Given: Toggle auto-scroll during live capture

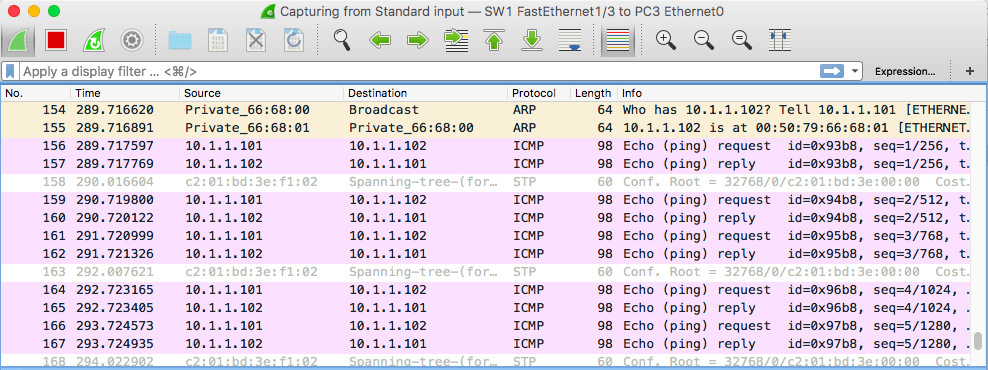Looking at the screenshot, I should (x=570, y=40).
